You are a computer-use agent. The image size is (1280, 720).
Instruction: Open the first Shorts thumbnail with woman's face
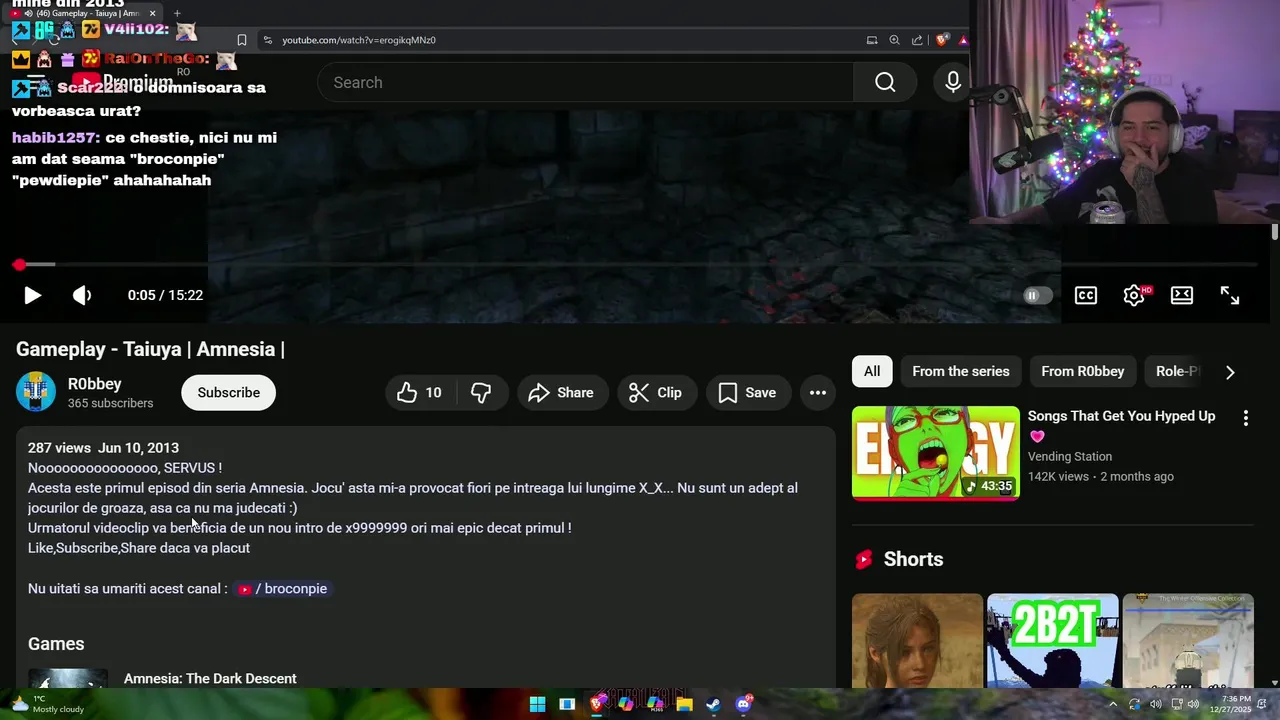(x=917, y=641)
